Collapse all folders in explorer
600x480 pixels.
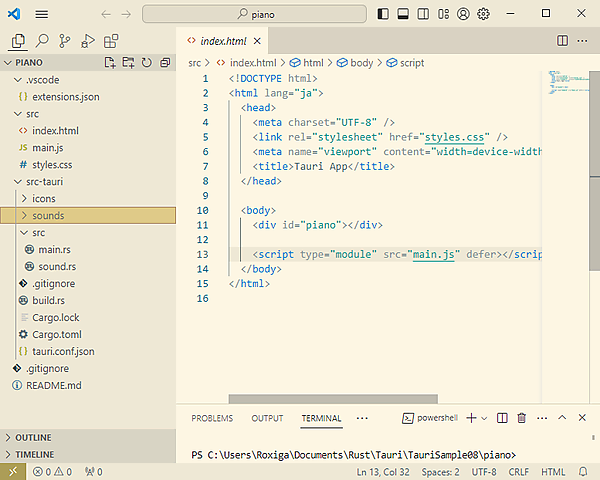(x=165, y=62)
